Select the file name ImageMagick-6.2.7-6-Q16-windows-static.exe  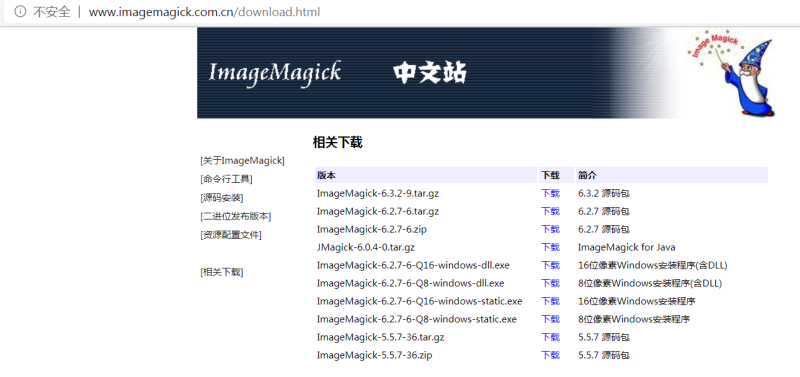[x=419, y=301]
